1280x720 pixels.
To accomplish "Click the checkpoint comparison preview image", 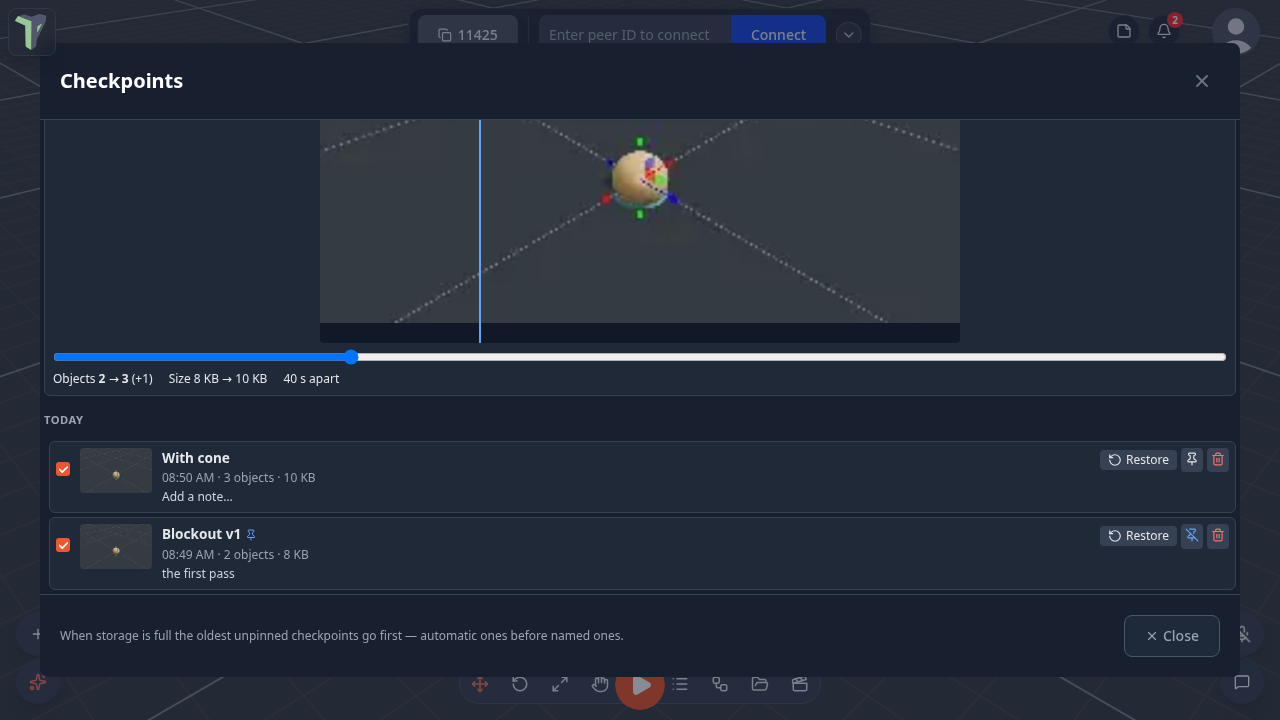I will tap(640, 231).
